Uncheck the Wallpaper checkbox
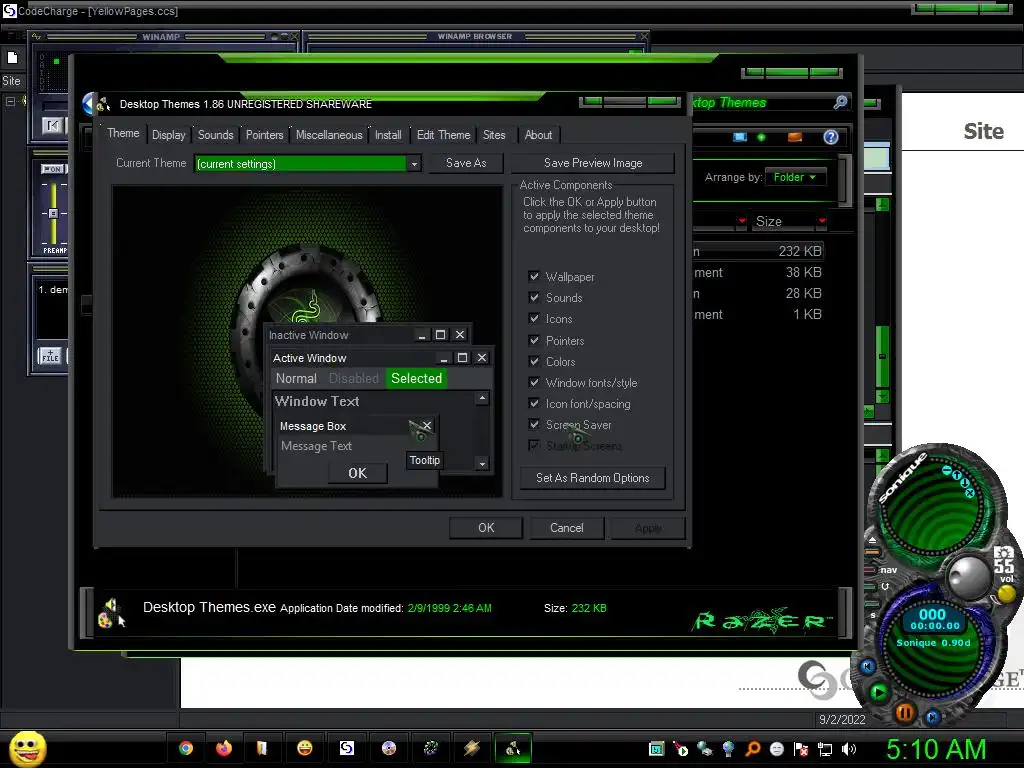This screenshot has height=768, width=1024. (534, 276)
